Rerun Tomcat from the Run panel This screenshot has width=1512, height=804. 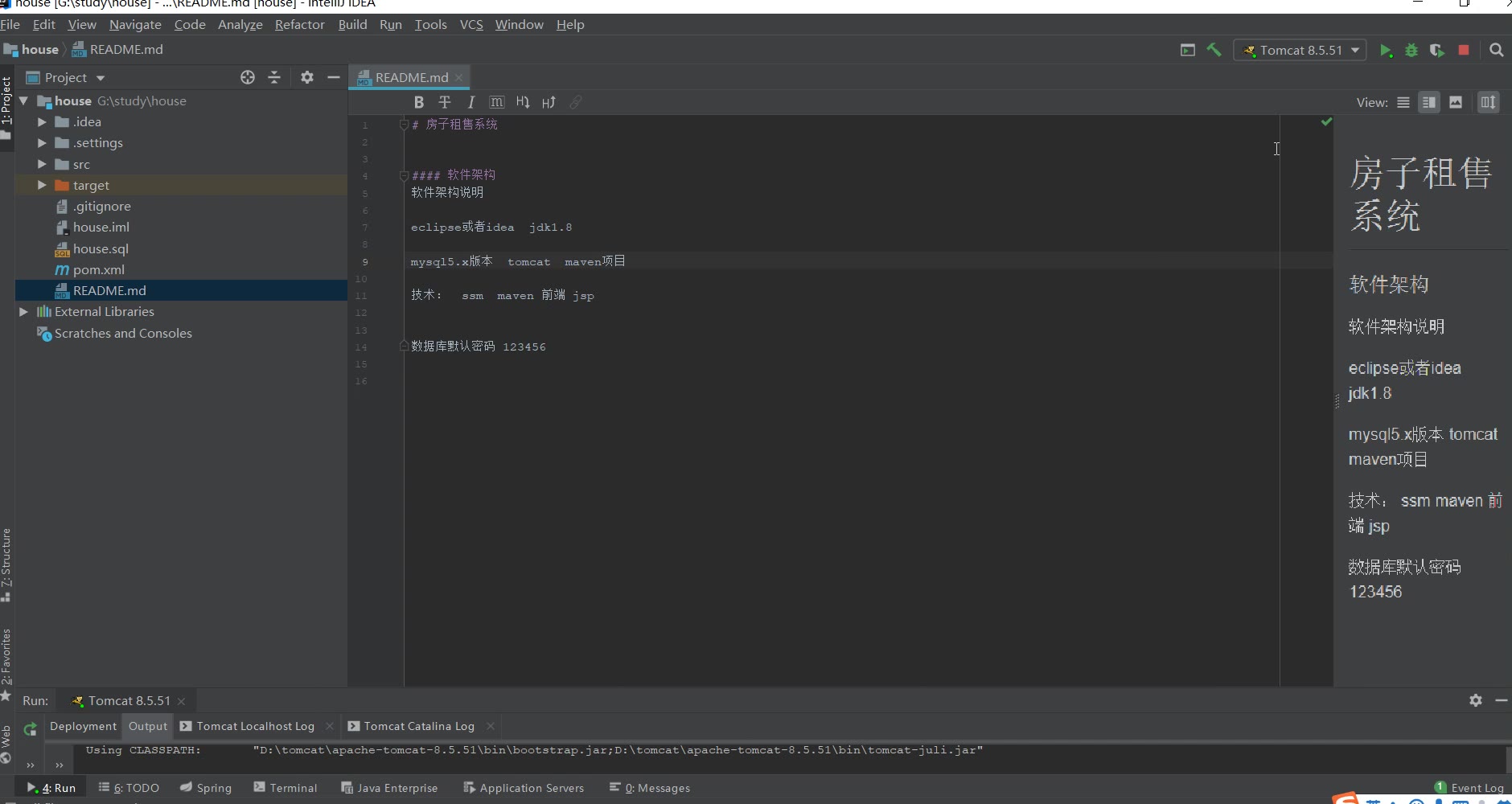[x=31, y=729]
